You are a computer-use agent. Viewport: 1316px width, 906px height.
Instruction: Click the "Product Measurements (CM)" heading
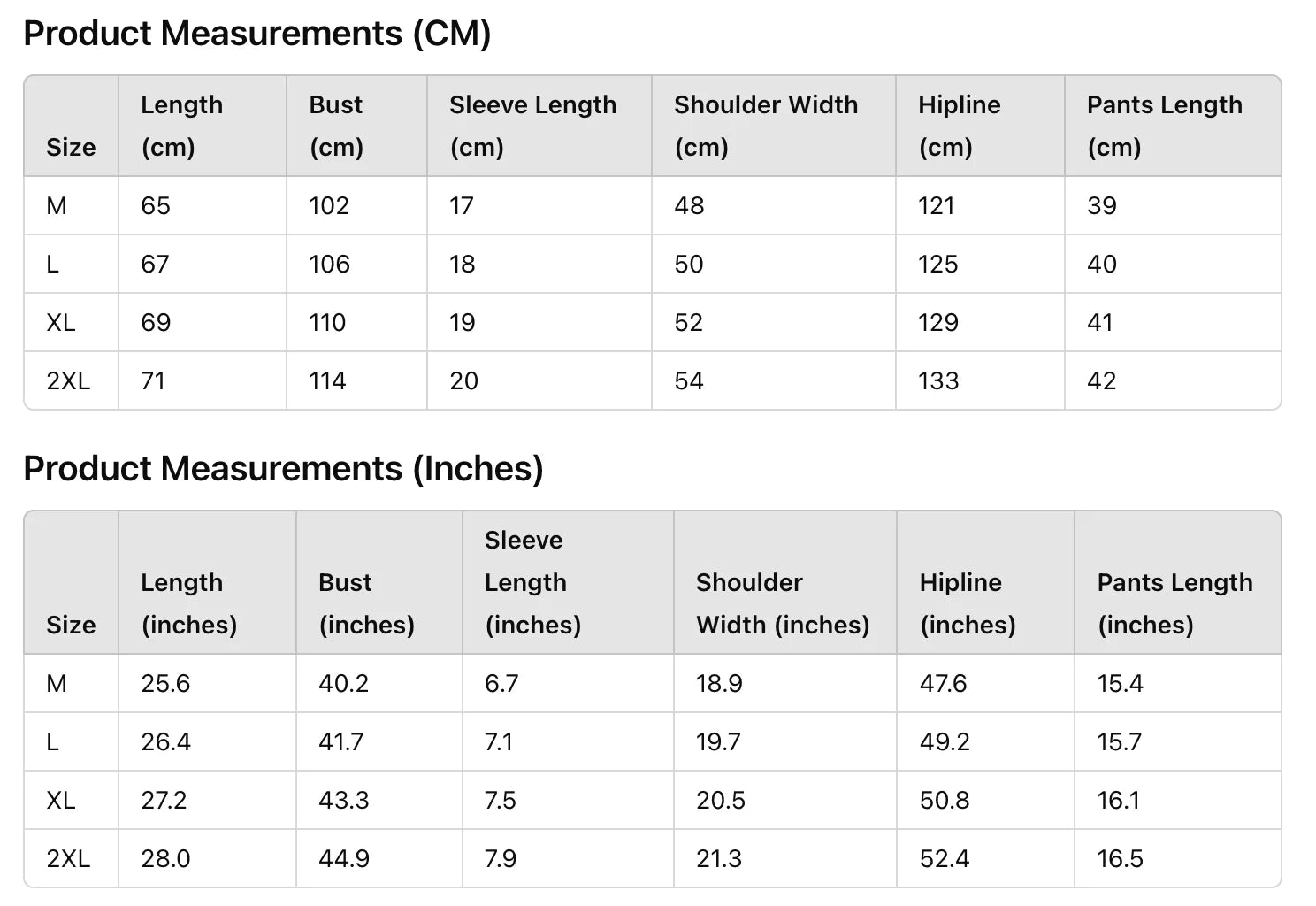[x=256, y=34]
